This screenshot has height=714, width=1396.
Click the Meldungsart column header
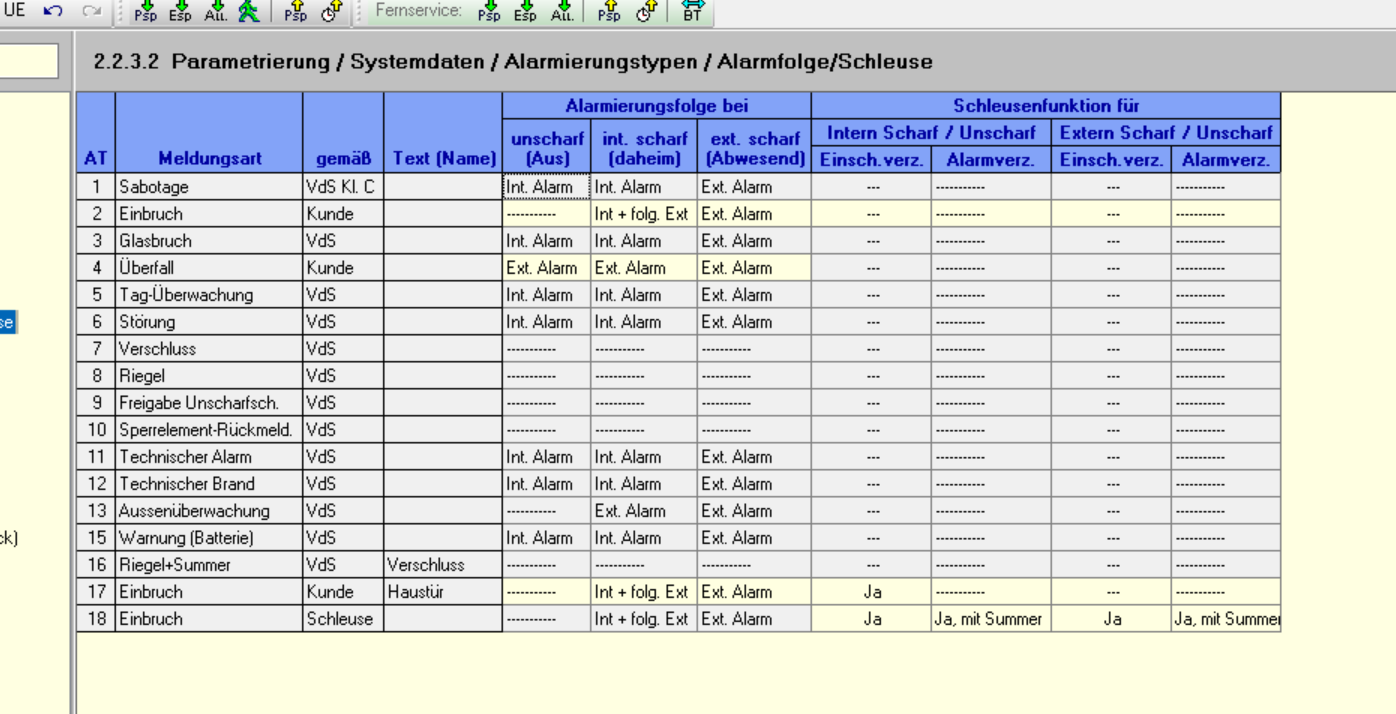pos(209,158)
